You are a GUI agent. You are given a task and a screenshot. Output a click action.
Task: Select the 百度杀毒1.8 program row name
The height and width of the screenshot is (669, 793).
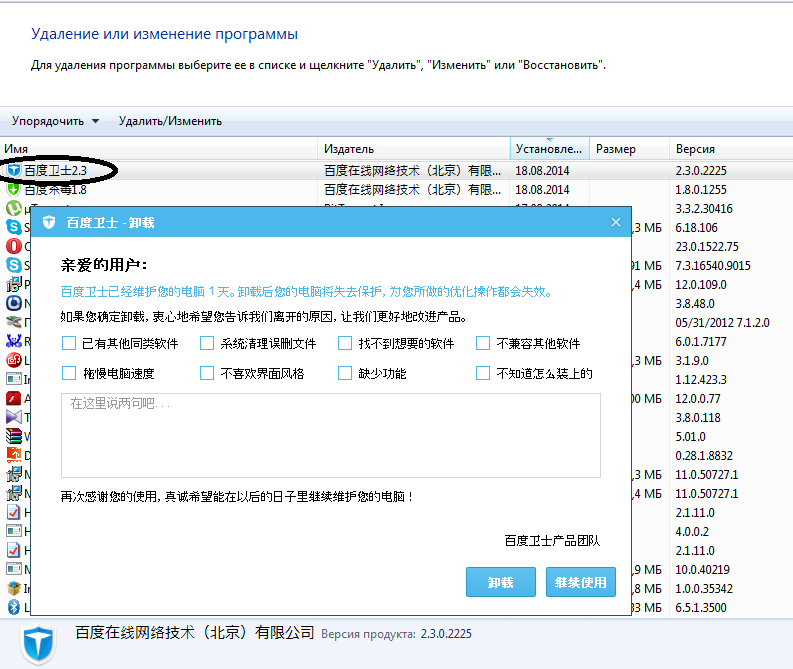pyautogui.click(x=56, y=190)
